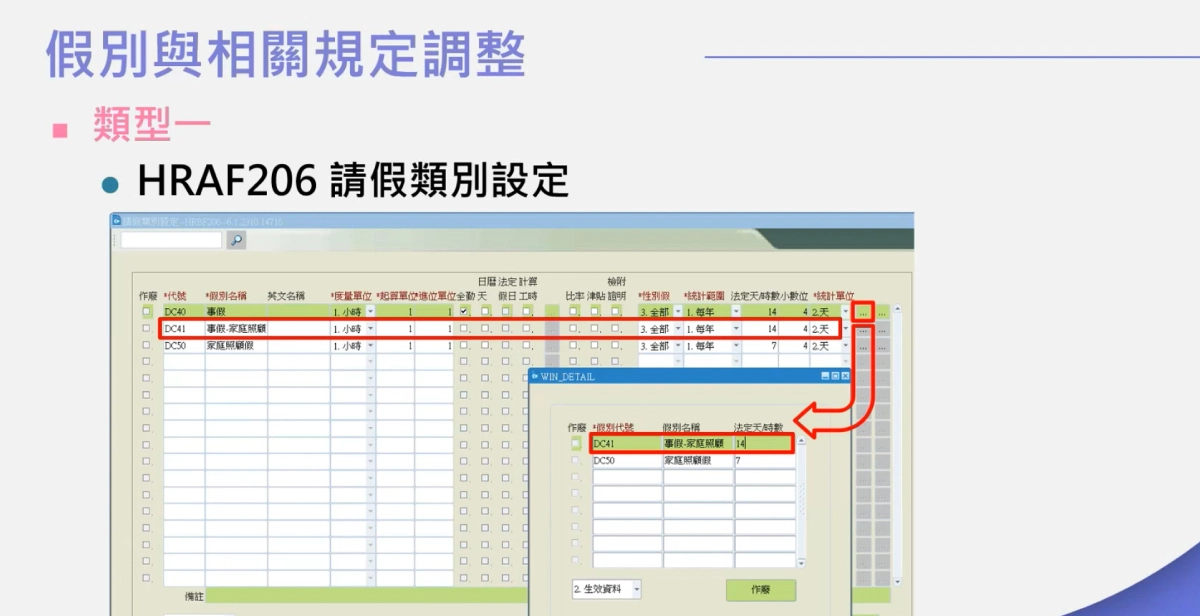Maximize the WIN_DETAIL popup window
Screen dimensions: 1200x616
(x=835, y=376)
